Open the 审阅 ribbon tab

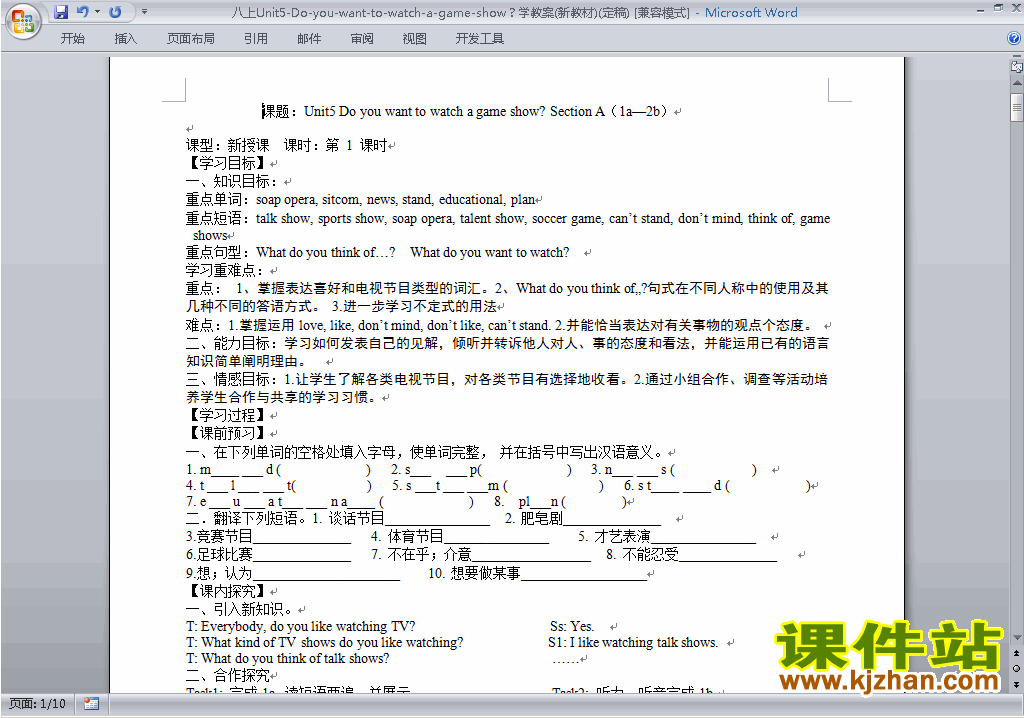coord(362,39)
